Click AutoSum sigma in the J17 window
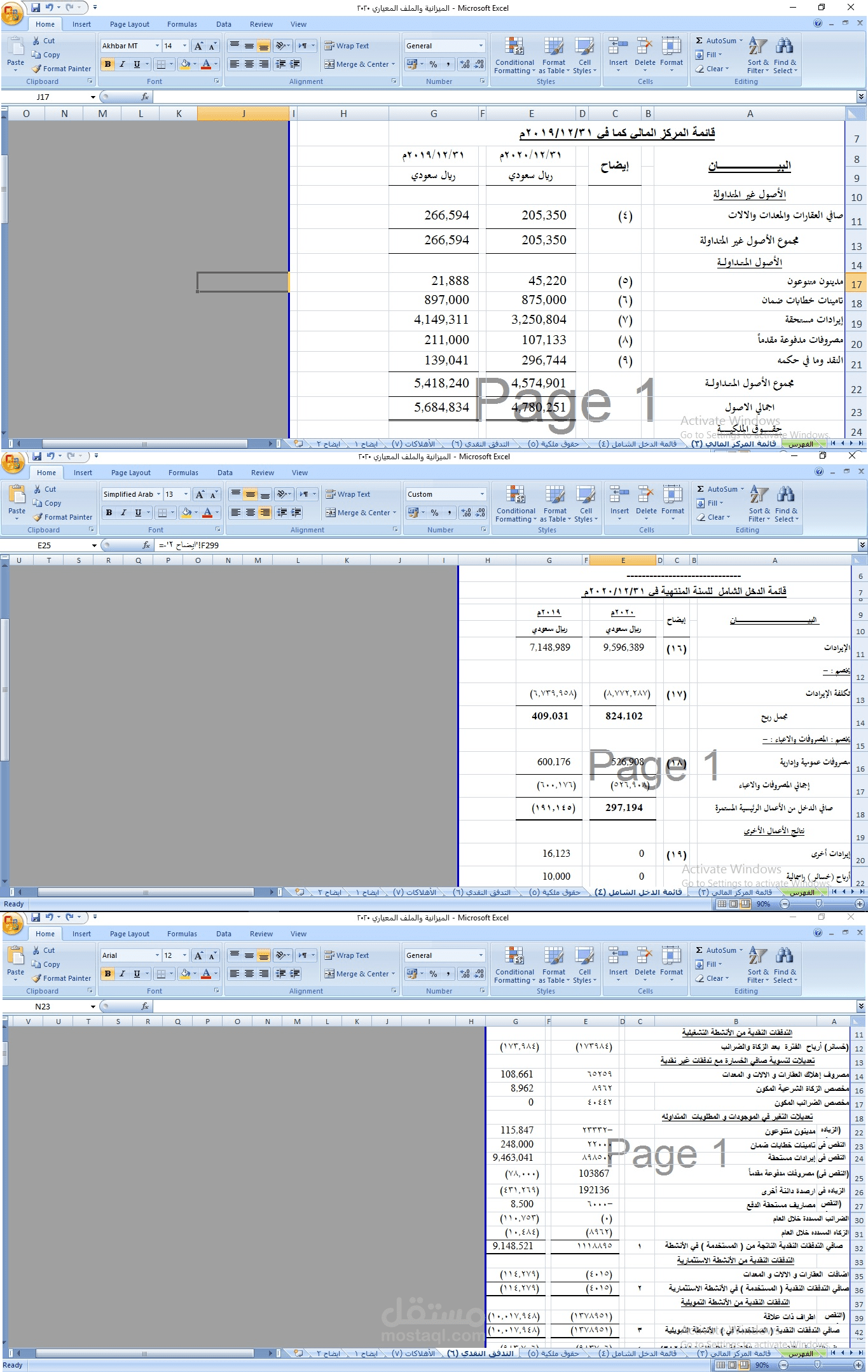Screen dimensions: 868x1372 coord(699,41)
